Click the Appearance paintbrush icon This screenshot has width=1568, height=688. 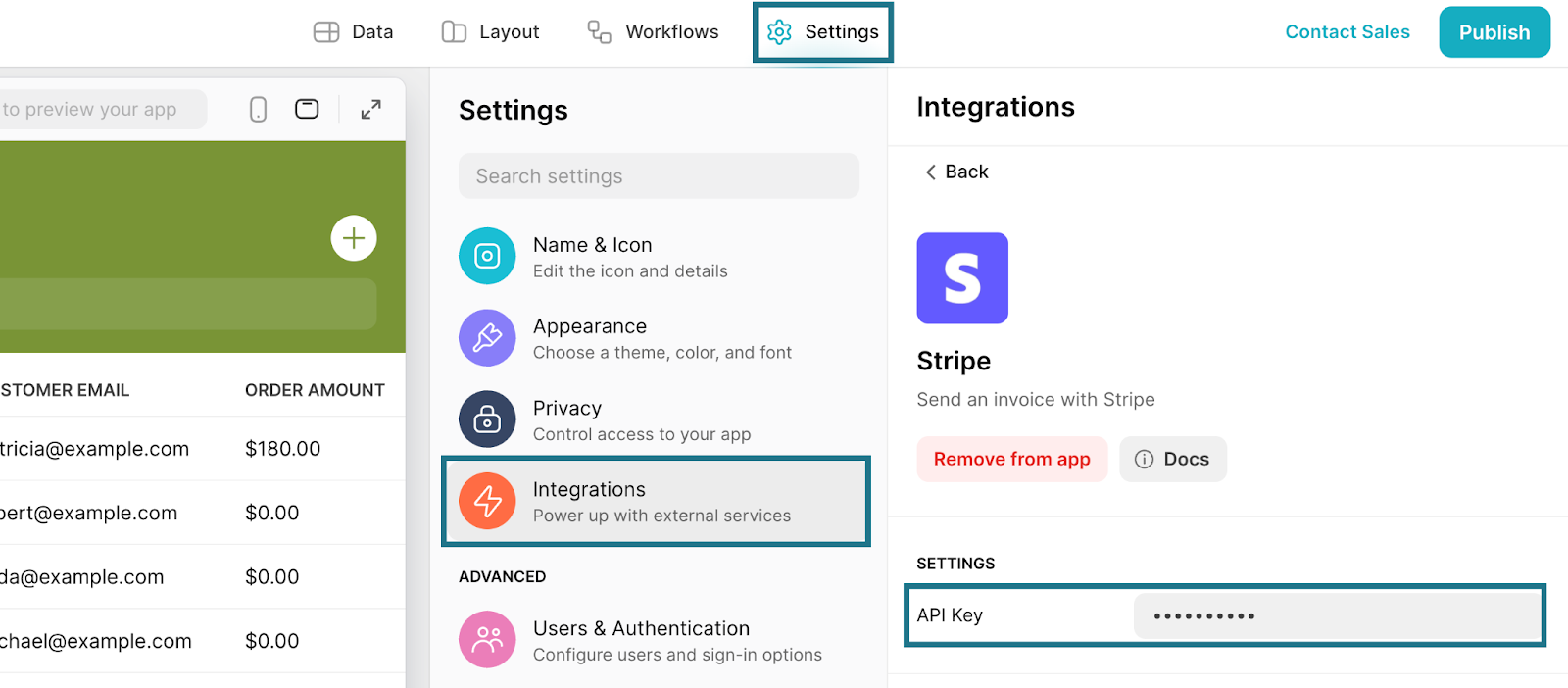pos(487,338)
